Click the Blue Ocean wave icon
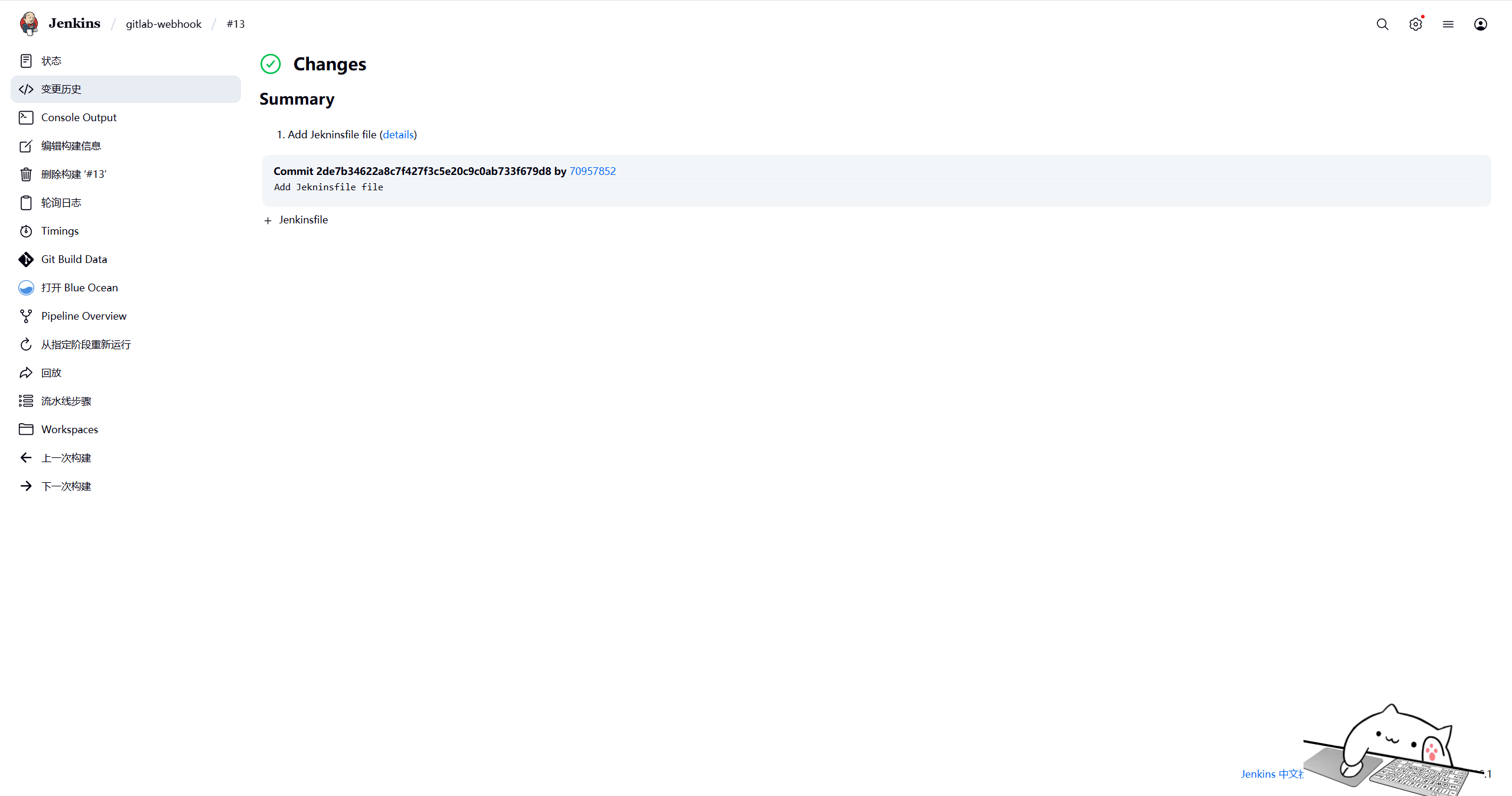Screen dimensions: 1512x796 point(26,288)
